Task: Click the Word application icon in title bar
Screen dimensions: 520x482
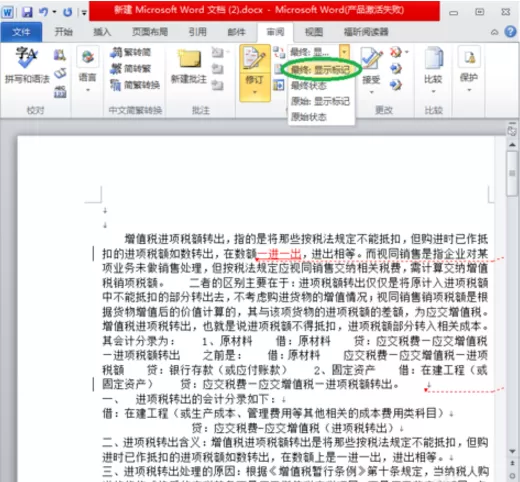Action: (8, 12)
